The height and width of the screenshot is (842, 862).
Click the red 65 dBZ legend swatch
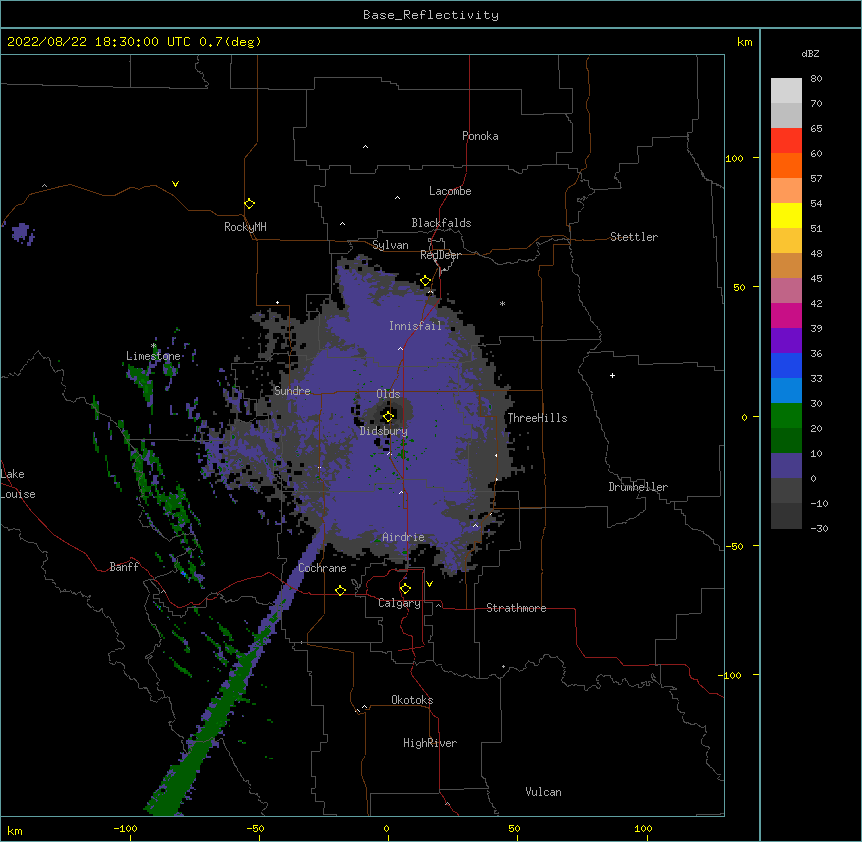786,140
